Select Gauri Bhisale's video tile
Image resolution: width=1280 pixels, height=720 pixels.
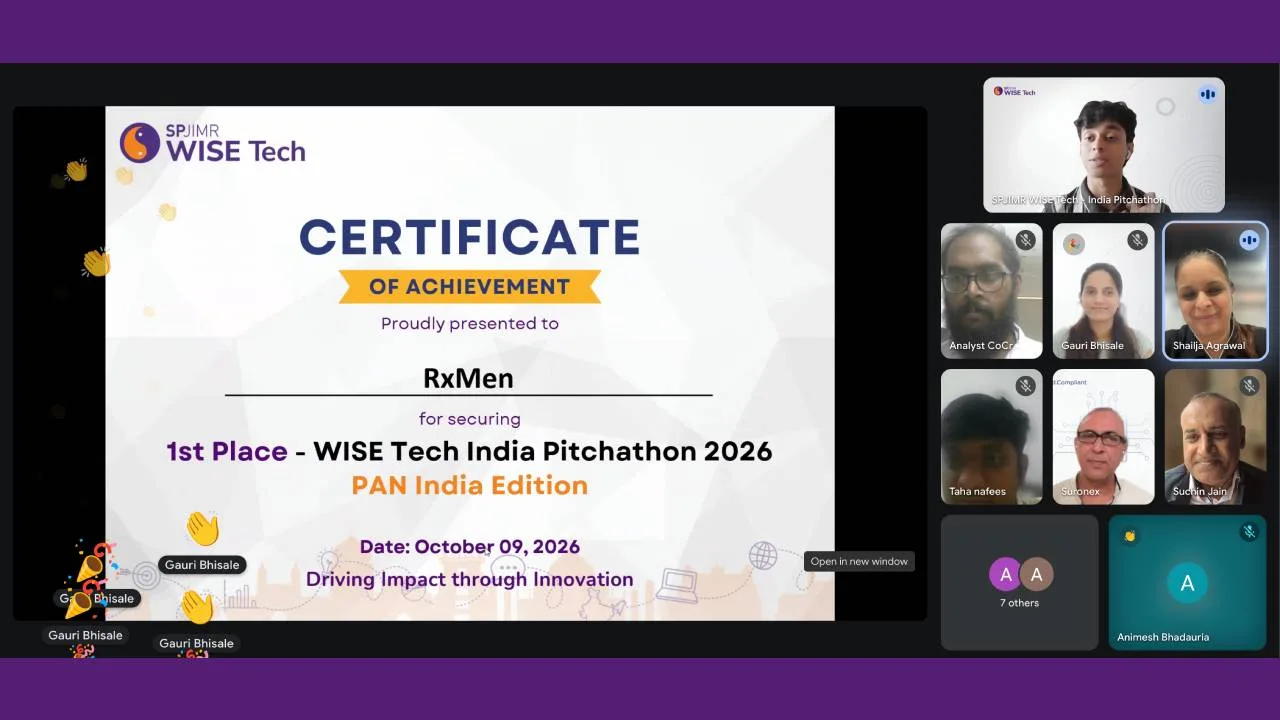pos(1103,290)
